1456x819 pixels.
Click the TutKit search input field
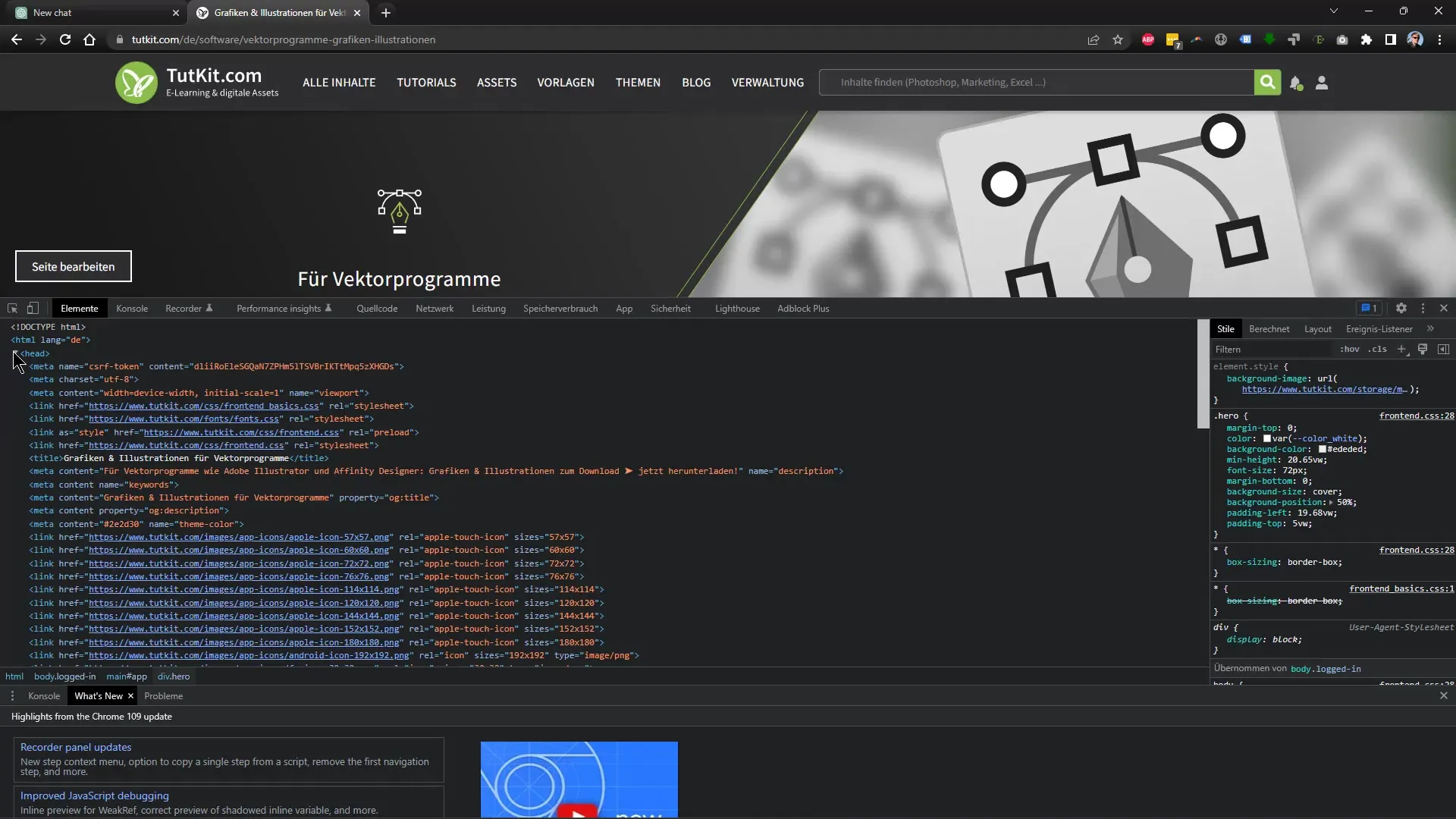pos(1037,82)
